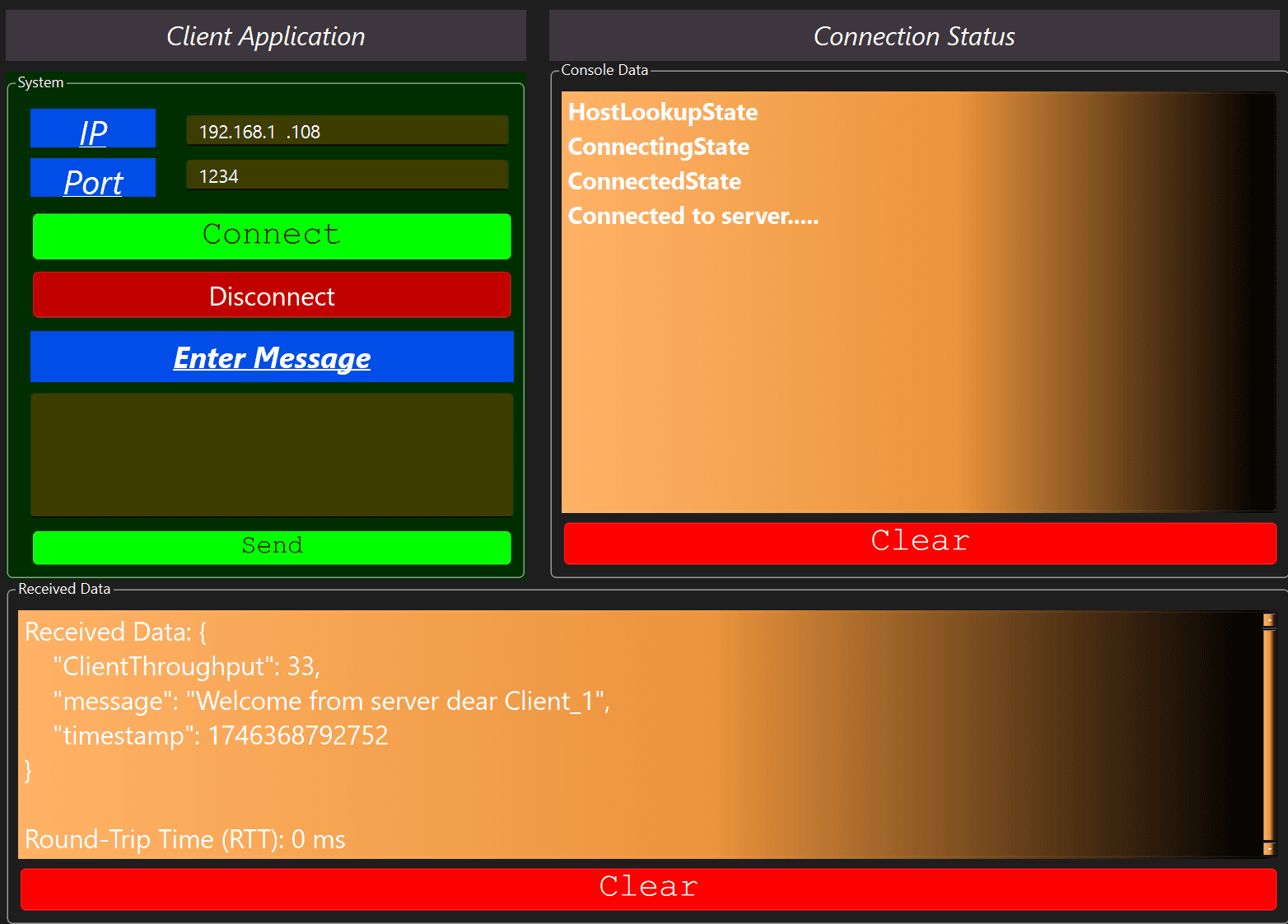Clear the Received Data panel
The height and width of the screenshot is (924, 1288).
(x=647, y=888)
